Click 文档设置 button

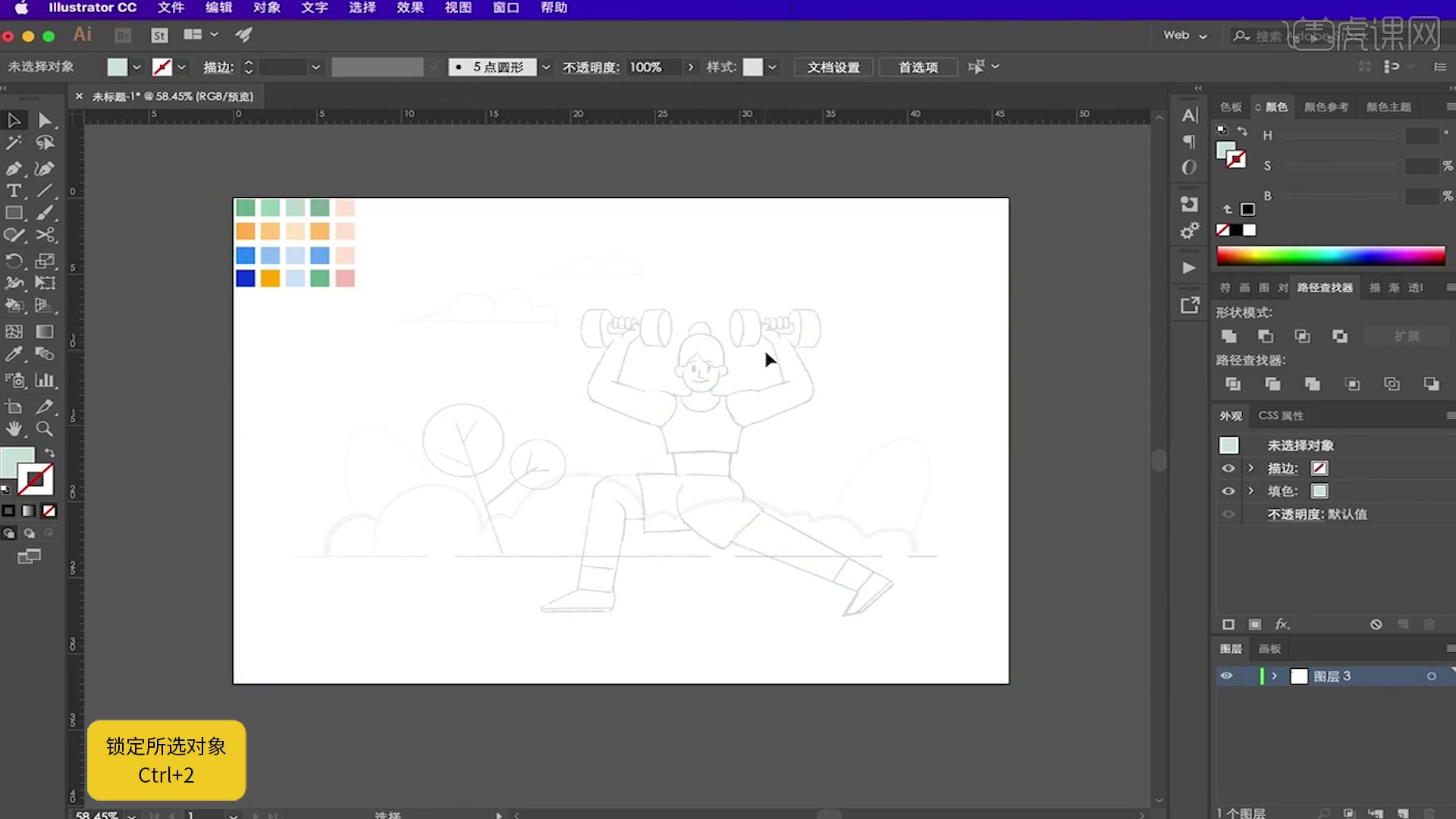(x=833, y=67)
